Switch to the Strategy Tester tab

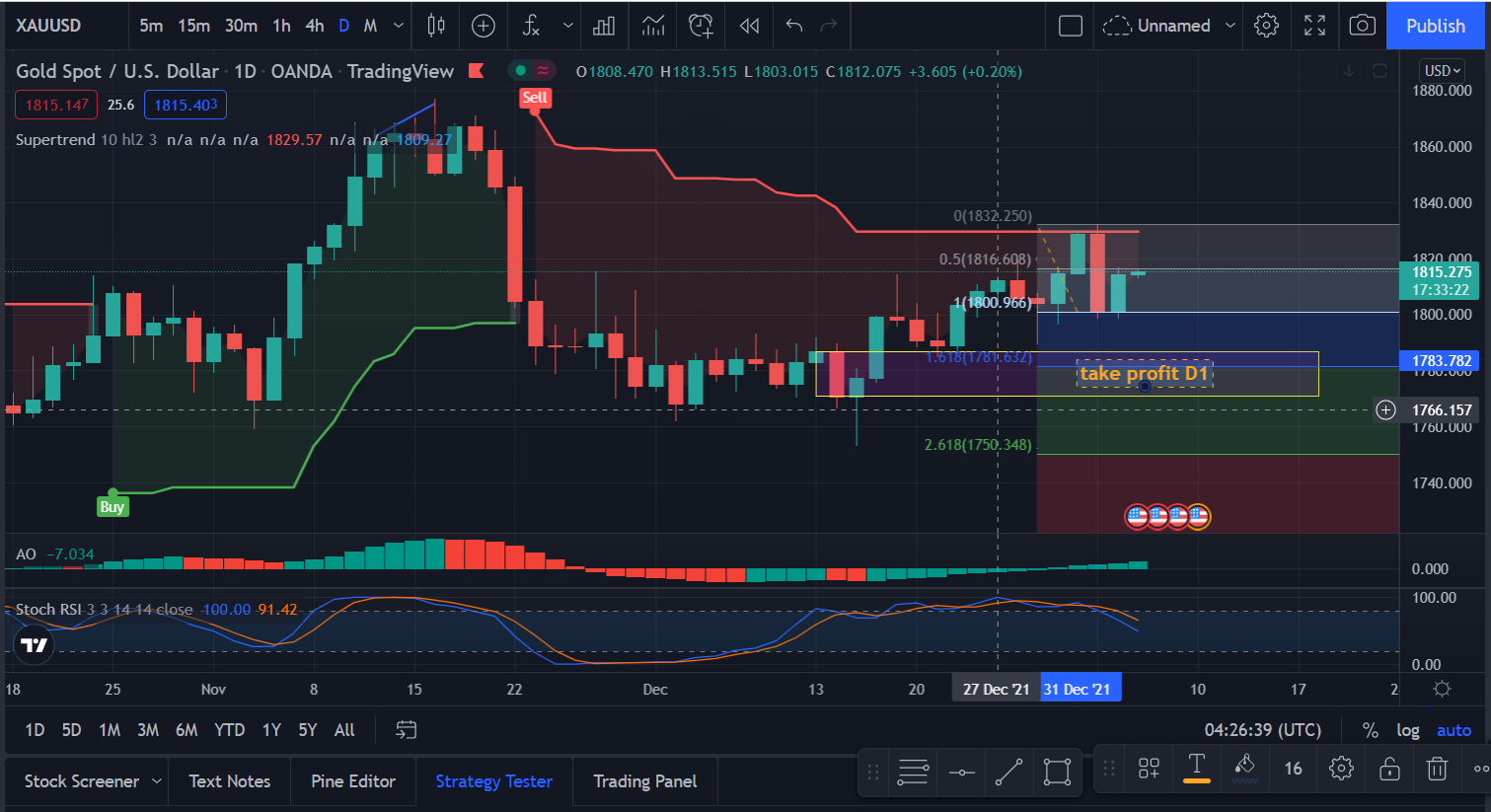click(x=493, y=781)
